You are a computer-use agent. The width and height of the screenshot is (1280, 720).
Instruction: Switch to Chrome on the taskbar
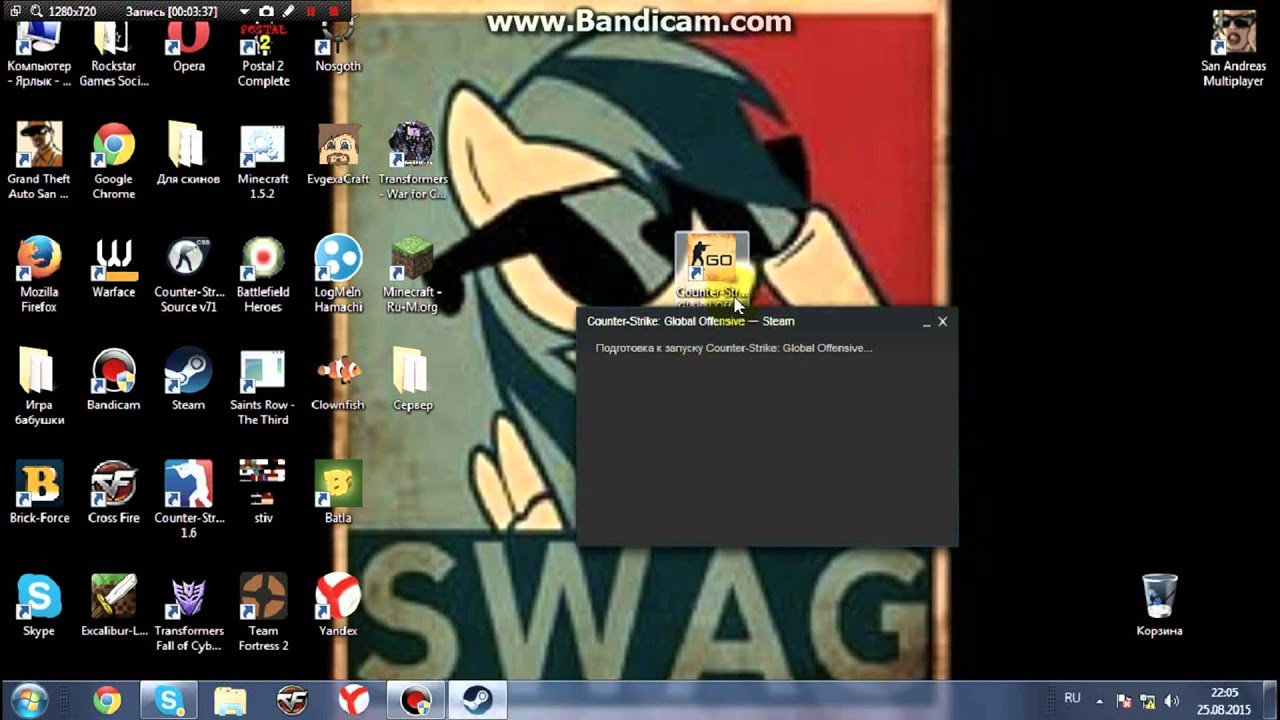tap(107, 701)
